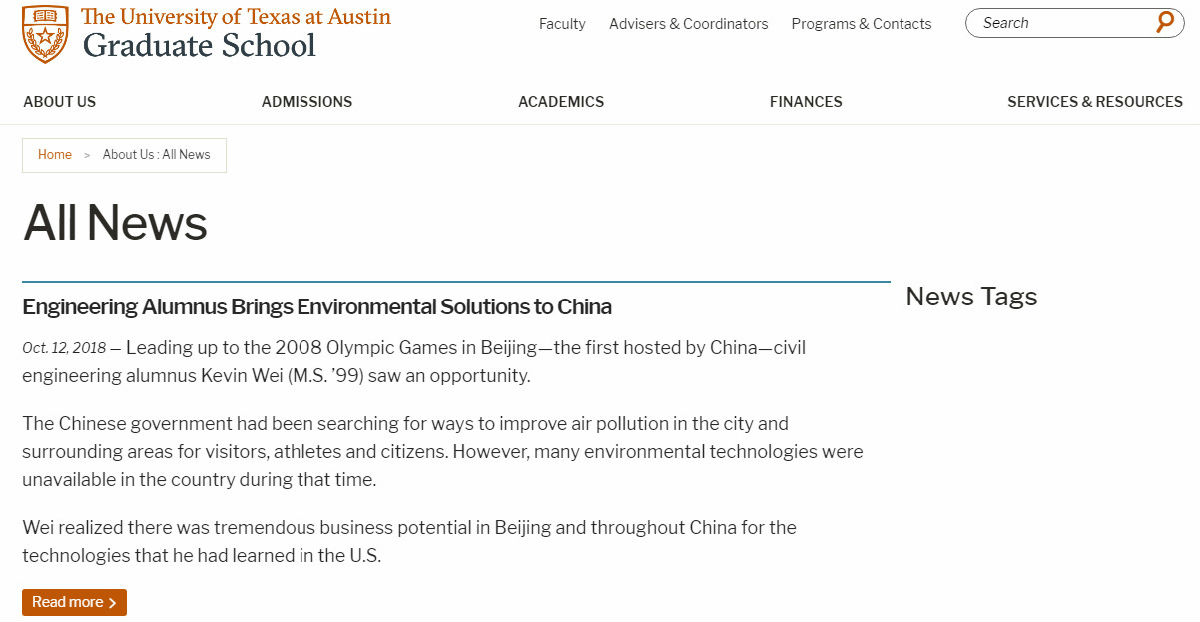Click the Read more button
The image size is (1200, 622).
74,602
